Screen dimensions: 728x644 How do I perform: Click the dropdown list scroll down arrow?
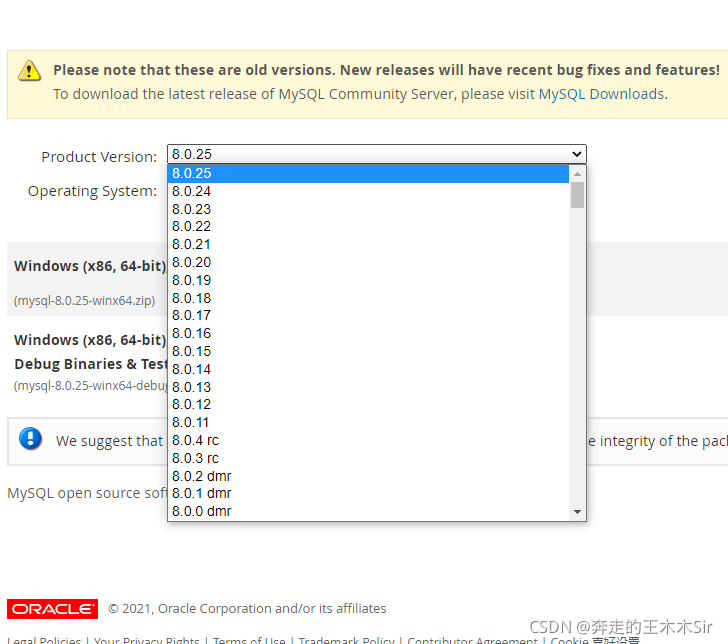click(x=577, y=512)
